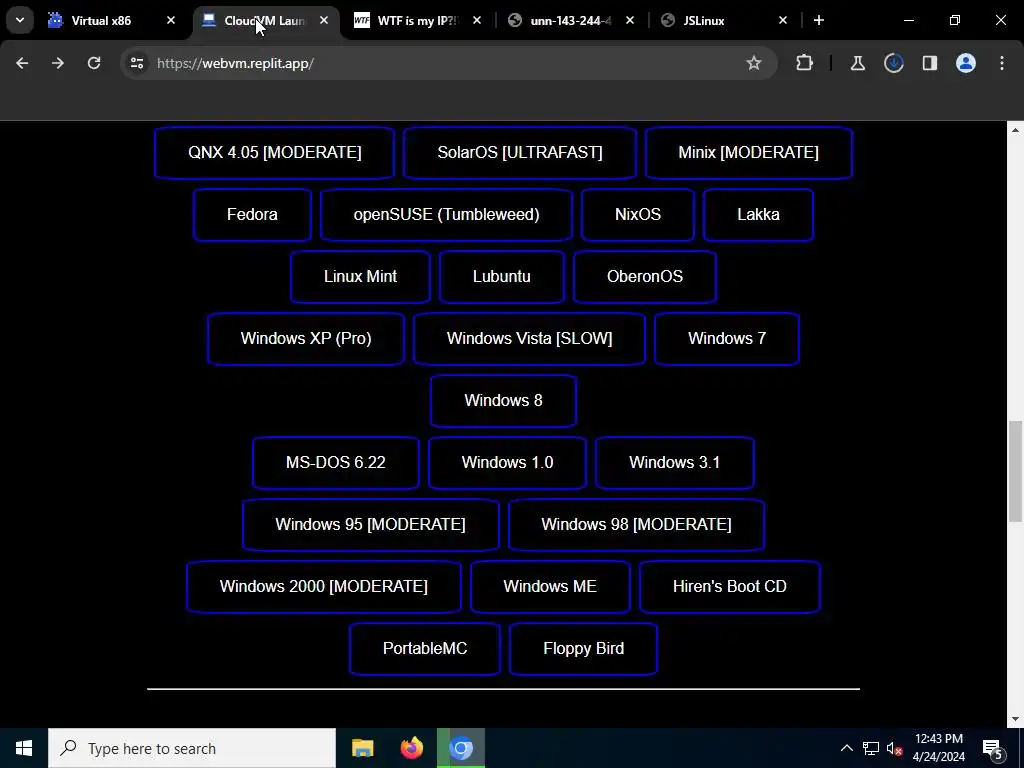The image size is (1024, 768).
Task: Switch to the unn-143-244 tab
Action: click(570, 20)
